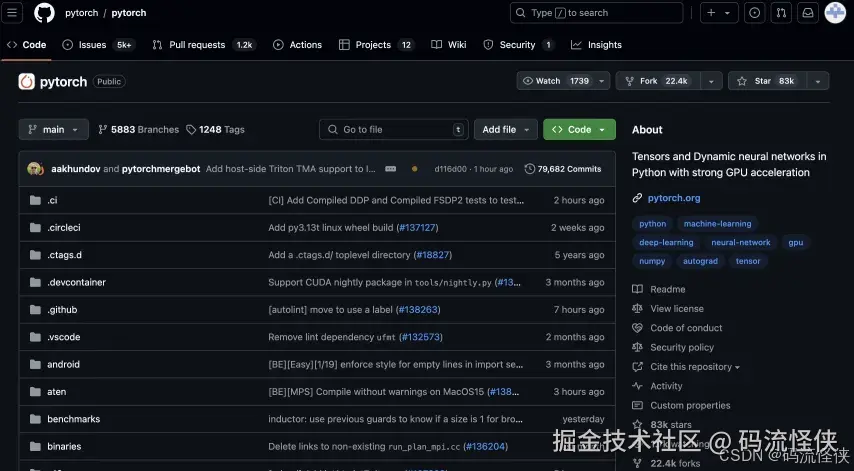The width and height of the screenshot is (854, 471).
Task: Expand Watch notification options arrow
Action: tap(602, 81)
